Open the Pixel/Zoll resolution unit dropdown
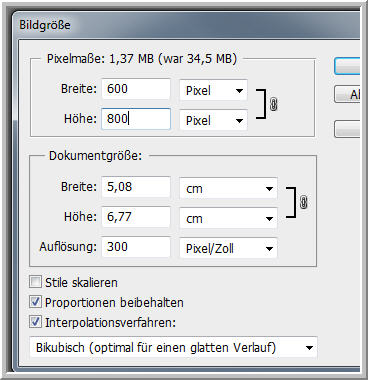 pos(228,248)
